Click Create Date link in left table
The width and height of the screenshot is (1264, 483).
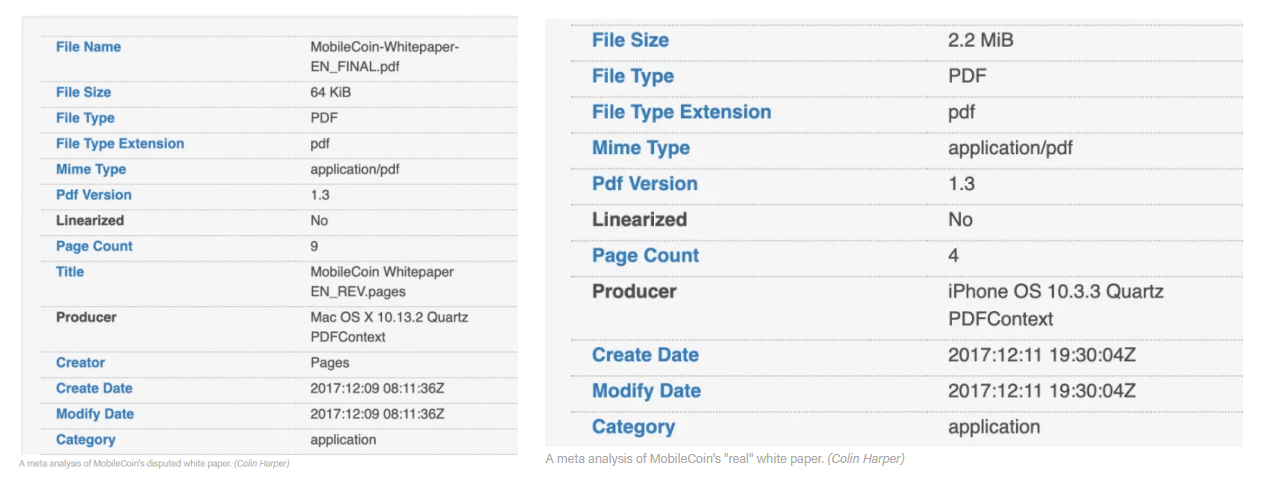point(94,389)
